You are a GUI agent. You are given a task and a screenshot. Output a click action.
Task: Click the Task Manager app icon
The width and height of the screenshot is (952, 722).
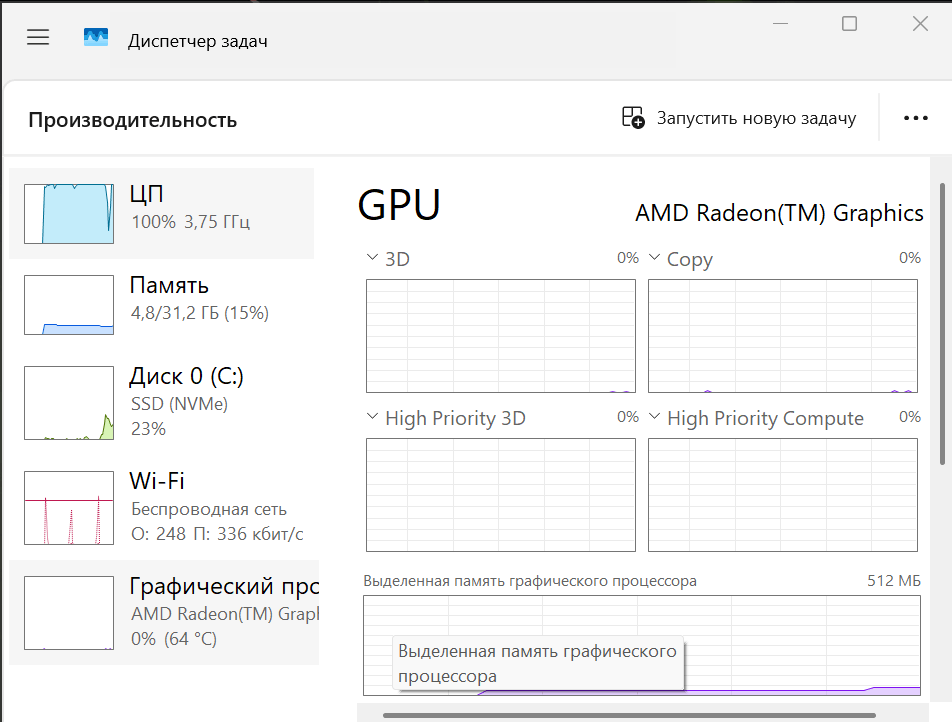click(95, 36)
